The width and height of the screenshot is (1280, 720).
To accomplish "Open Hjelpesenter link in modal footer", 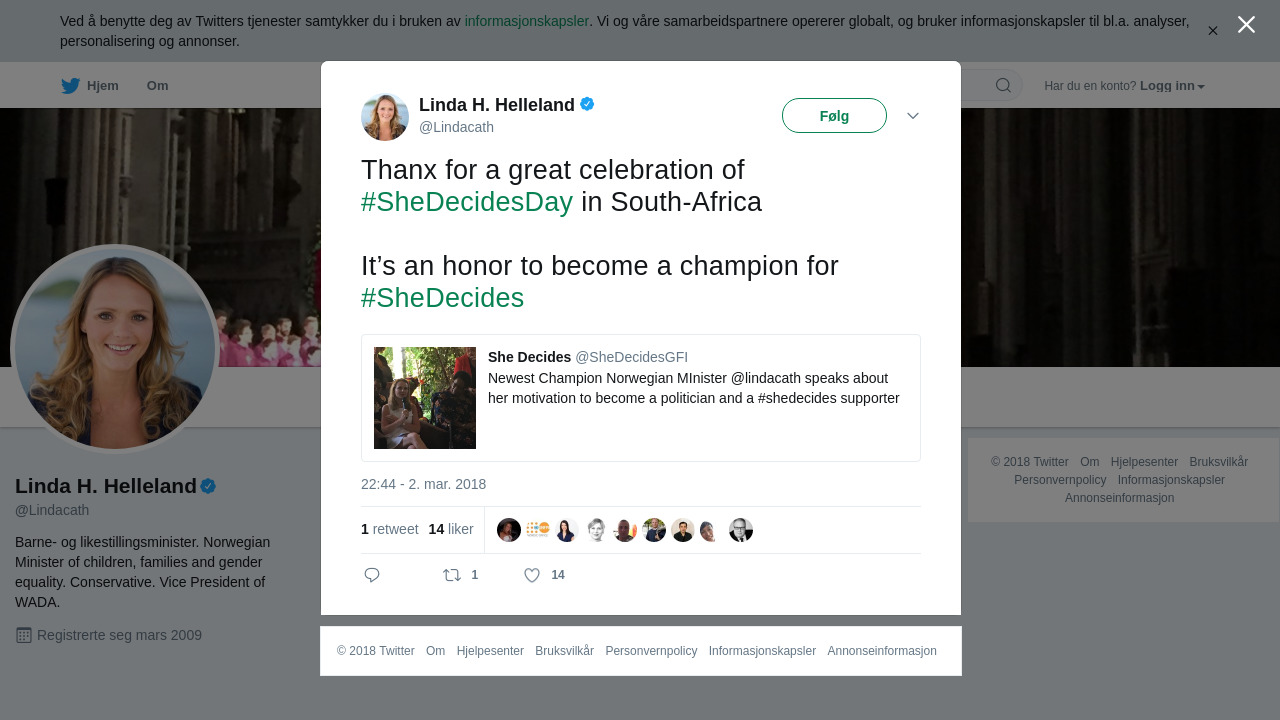I will tap(490, 651).
